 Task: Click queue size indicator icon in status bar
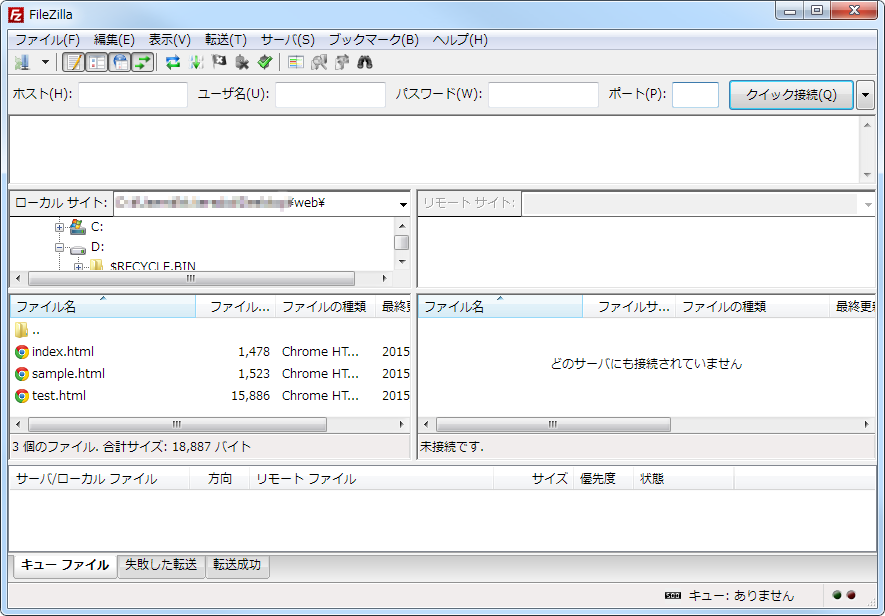coord(673,595)
